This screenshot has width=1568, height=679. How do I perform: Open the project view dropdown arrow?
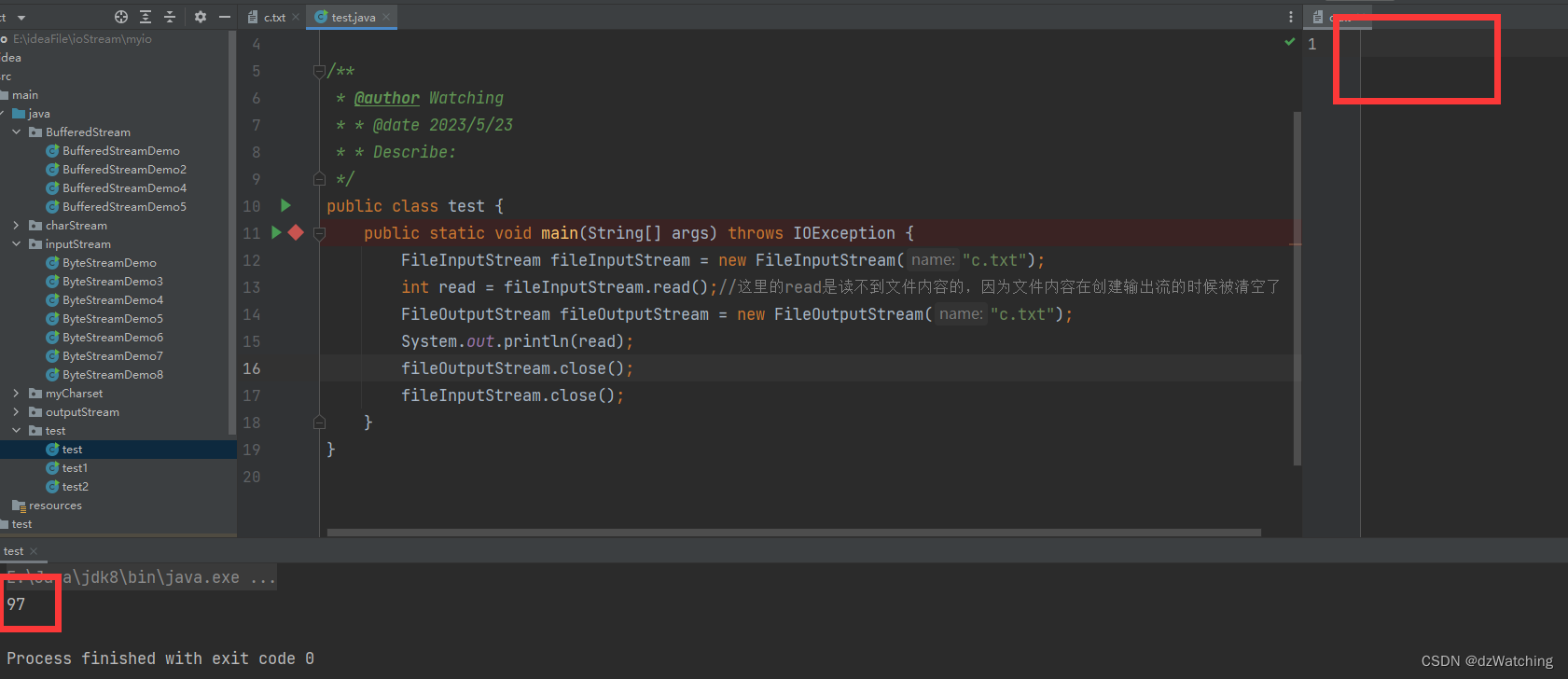(x=21, y=18)
